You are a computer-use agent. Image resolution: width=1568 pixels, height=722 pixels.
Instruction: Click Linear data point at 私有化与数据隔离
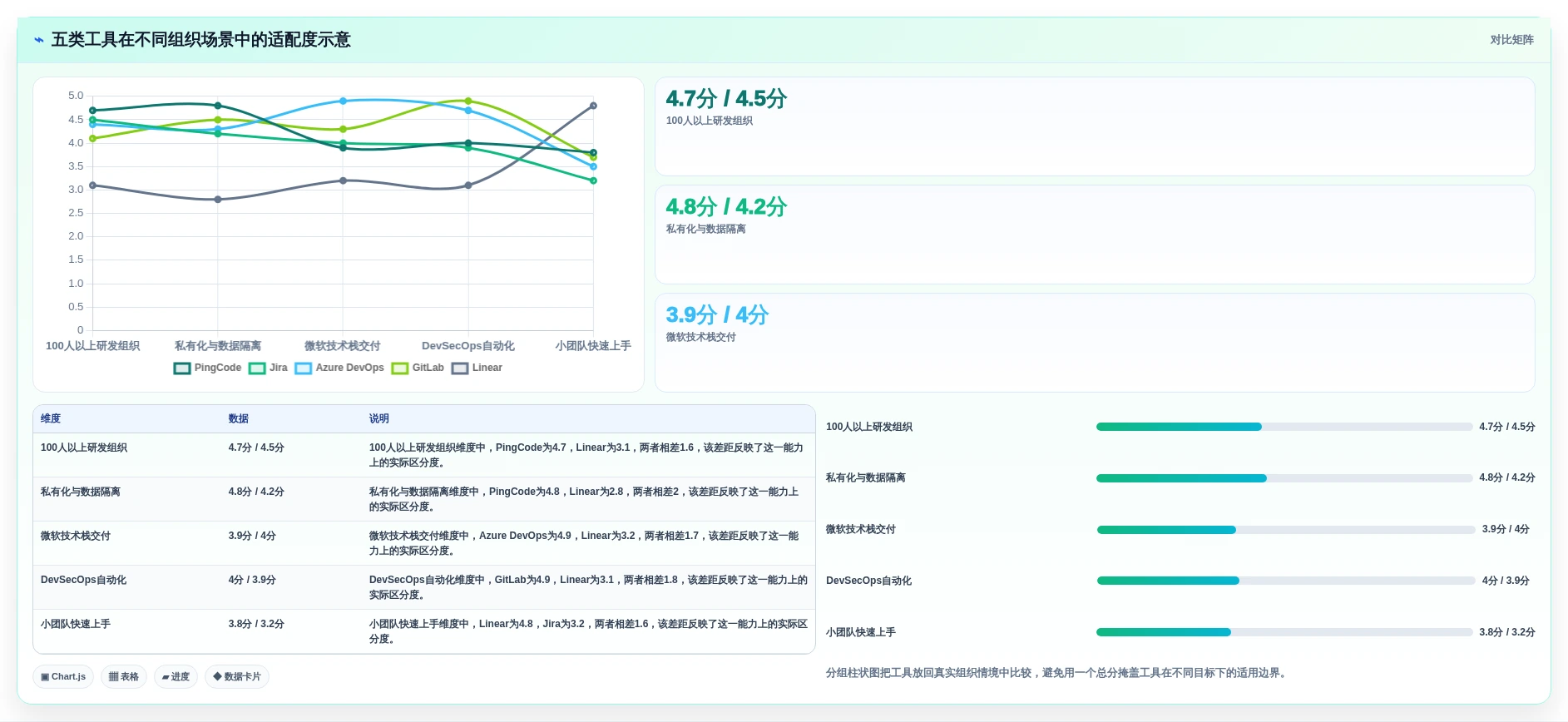click(x=218, y=200)
